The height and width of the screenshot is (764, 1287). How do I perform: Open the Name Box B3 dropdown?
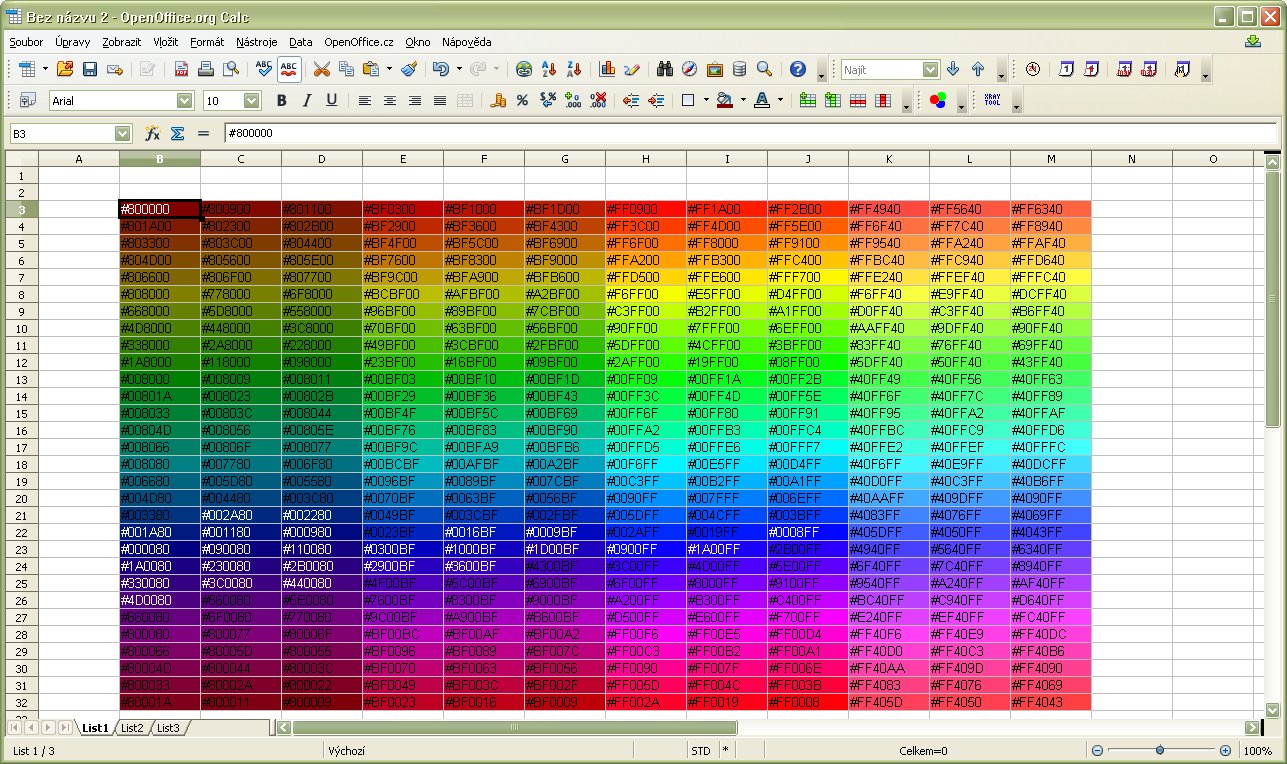123,133
